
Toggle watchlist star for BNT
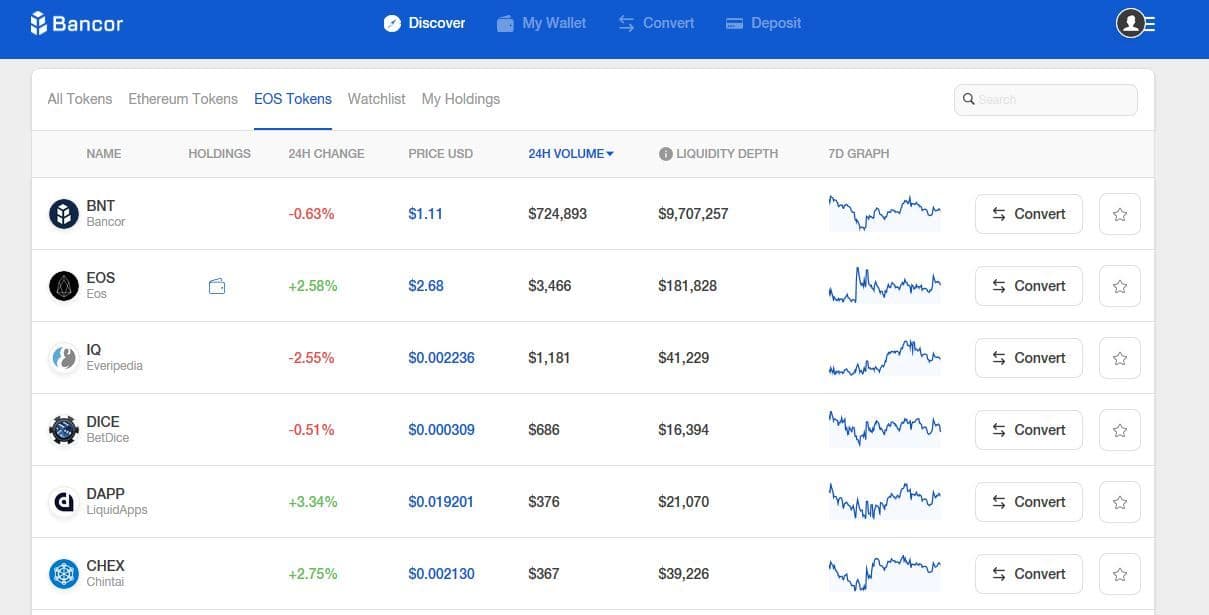point(1119,214)
